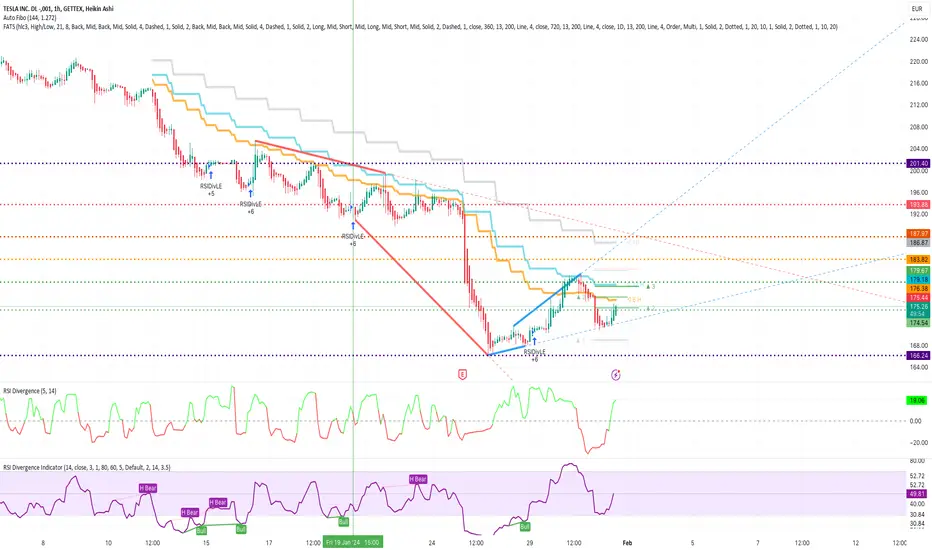Click the RSIDivLE +5 signal label
The width and height of the screenshot is (932, 550).
(211, 190)
